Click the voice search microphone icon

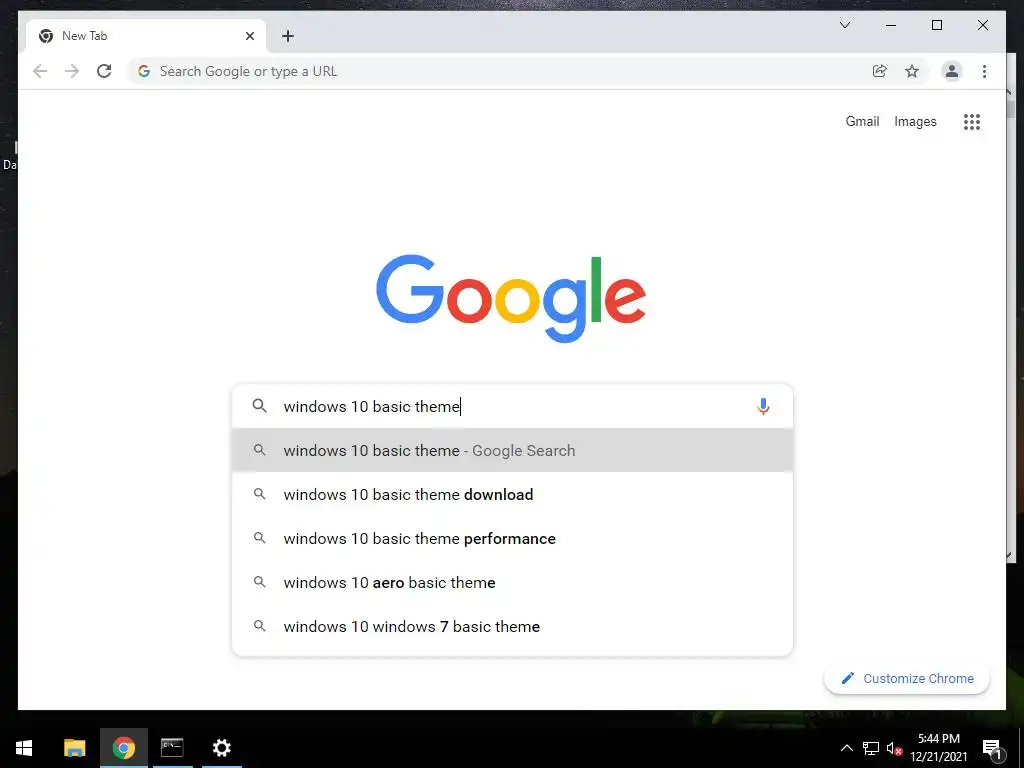pyautogui.click(x=763, y=406)
